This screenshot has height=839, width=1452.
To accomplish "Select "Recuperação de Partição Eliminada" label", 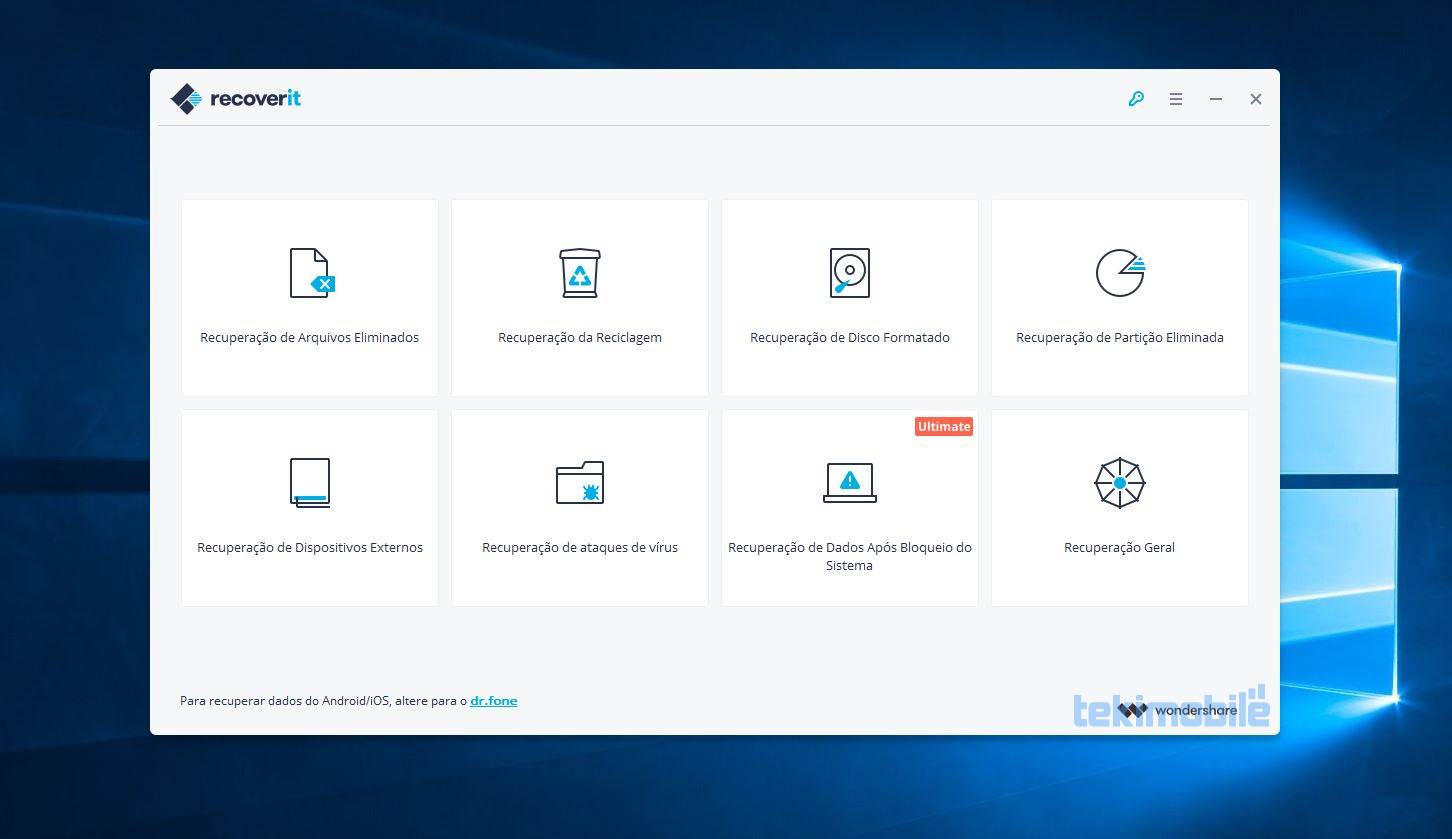I will 1120,338.
